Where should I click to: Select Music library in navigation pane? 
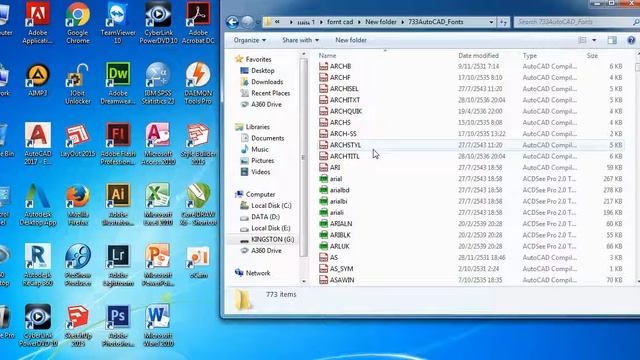tap(260, 149)
